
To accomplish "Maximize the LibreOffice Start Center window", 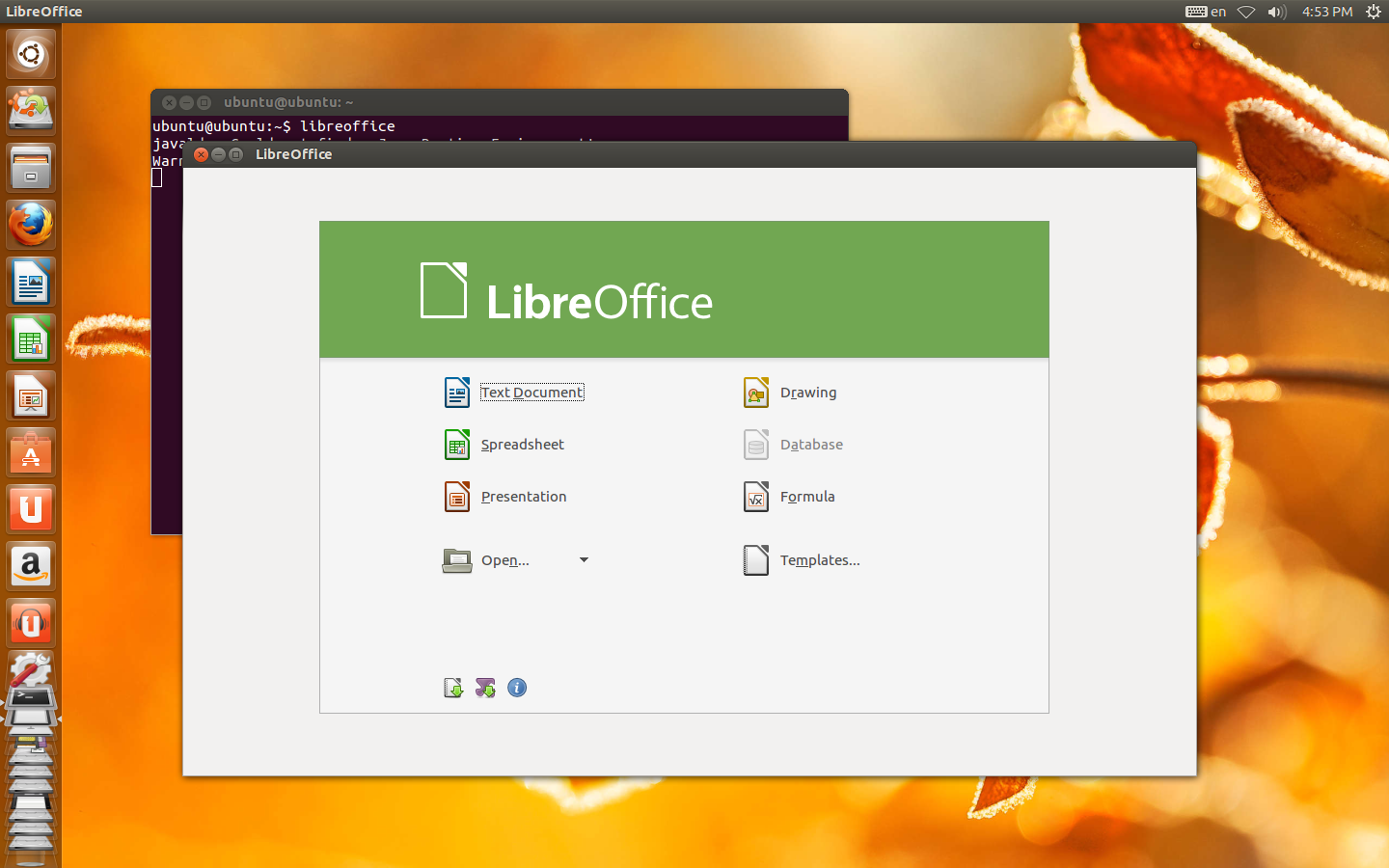I will pyautogui.click(x=235, y=154).
